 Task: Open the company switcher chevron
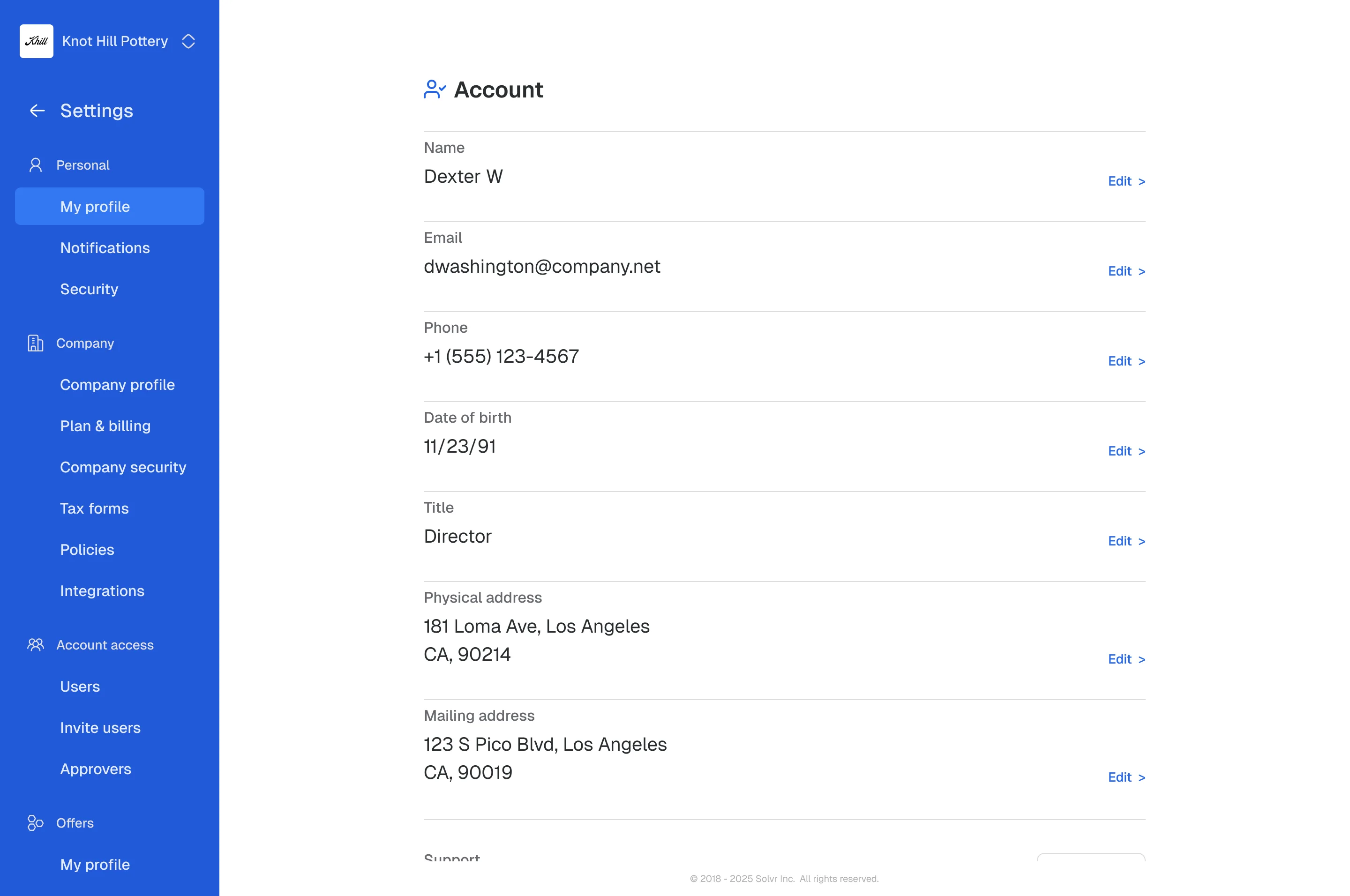point(188,41)
